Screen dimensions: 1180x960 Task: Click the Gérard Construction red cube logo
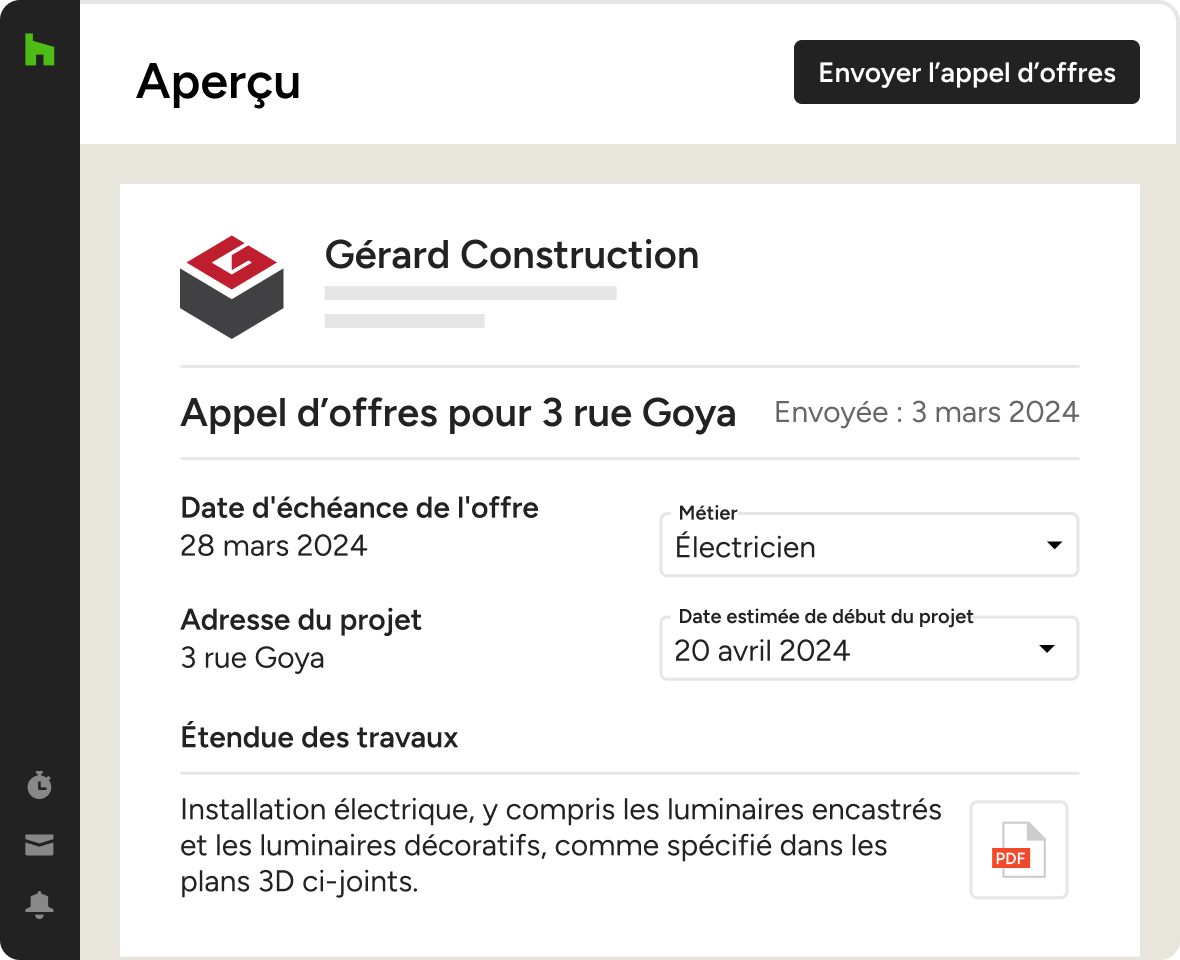[232, 287]
